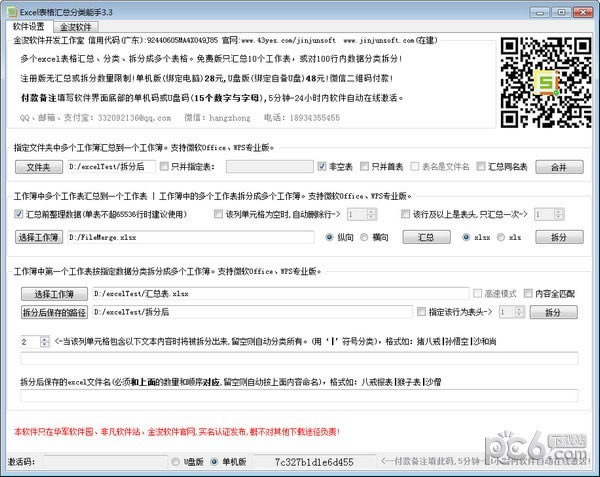This screenshot has height=477, width=600.
Task: Click the D:/FileMerge.xlsx path field
Action: (191, 238)
